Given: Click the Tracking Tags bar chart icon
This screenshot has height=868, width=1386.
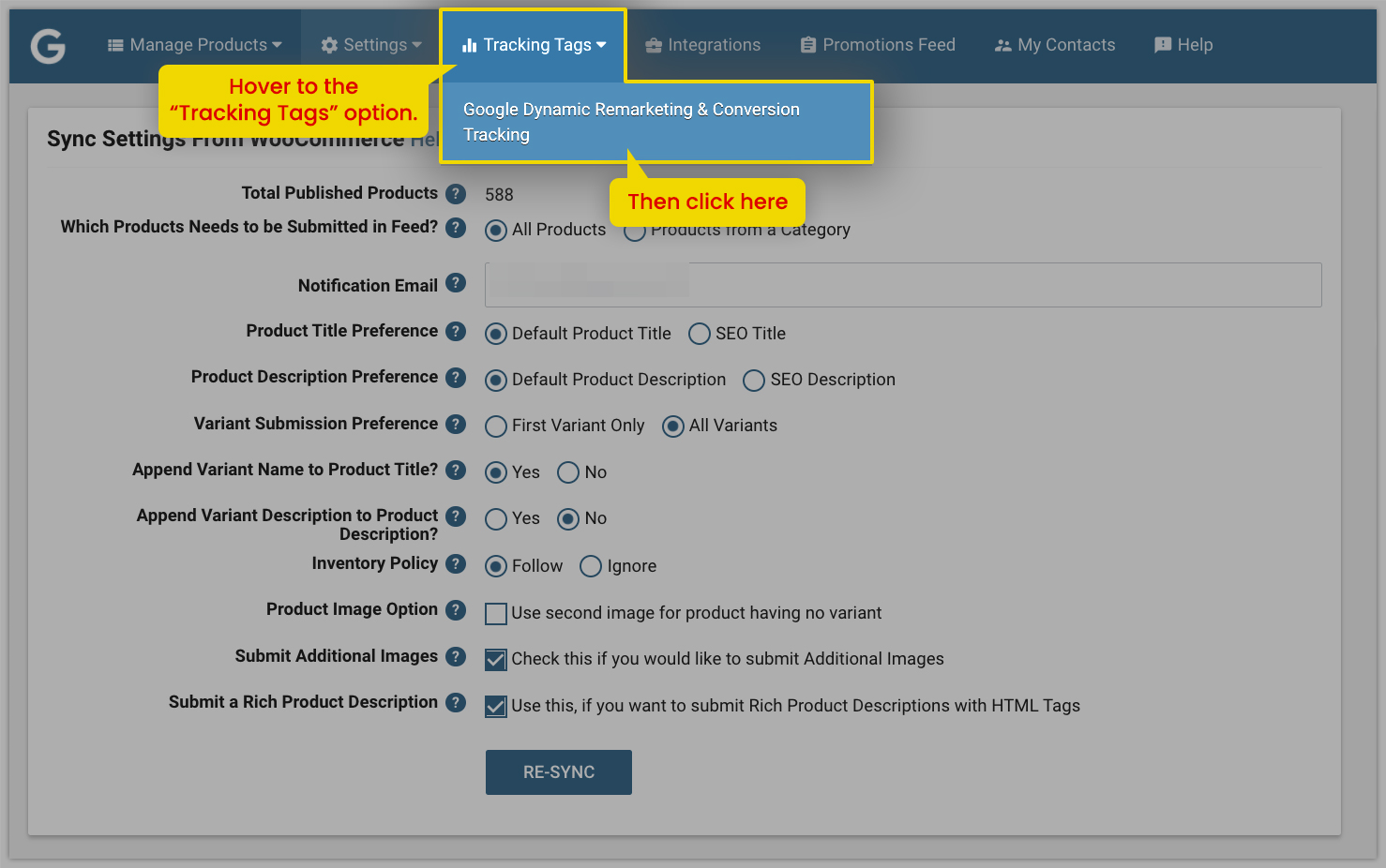Looking at the screenshot, I should click(x=470, y=45).
